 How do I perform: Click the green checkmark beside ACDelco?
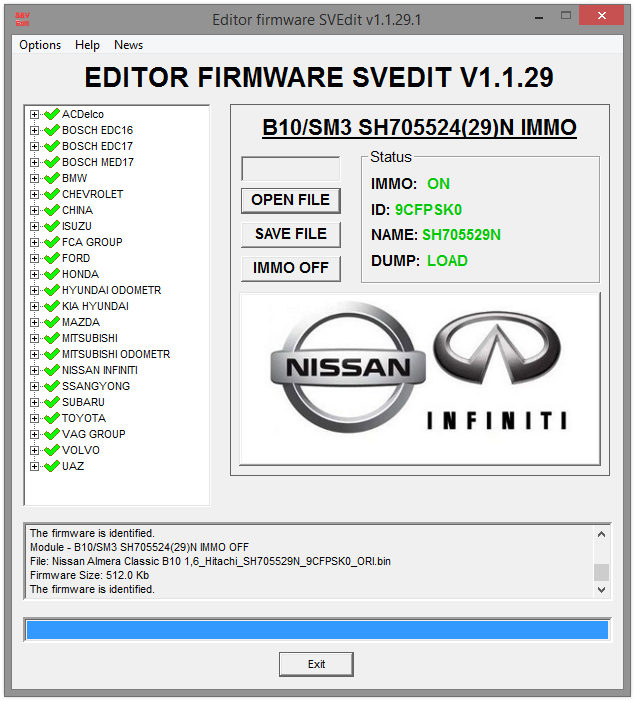52,114
